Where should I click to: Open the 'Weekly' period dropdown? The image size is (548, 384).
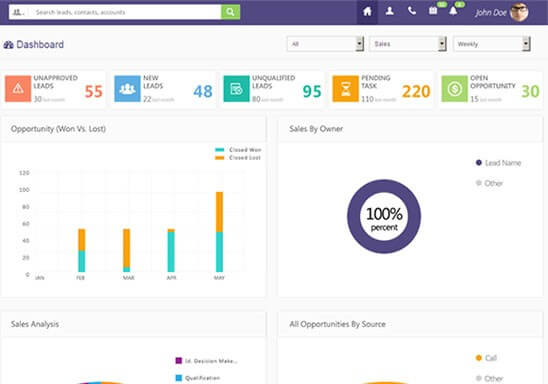point(492,44)
